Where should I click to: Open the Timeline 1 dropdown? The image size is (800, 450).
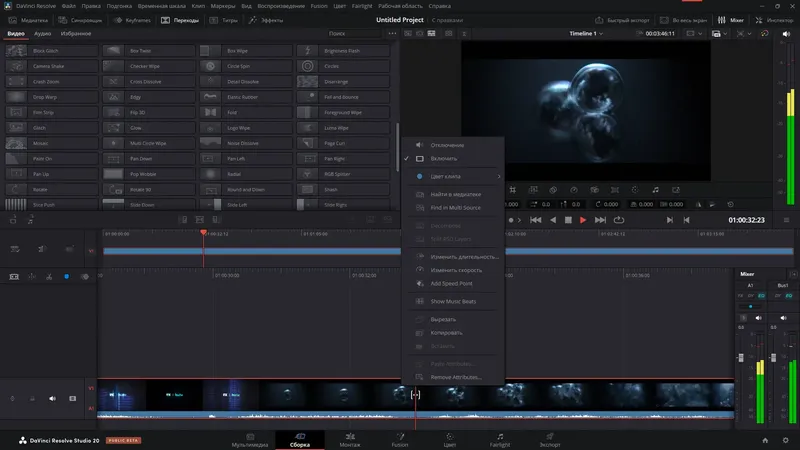[586, 34]
